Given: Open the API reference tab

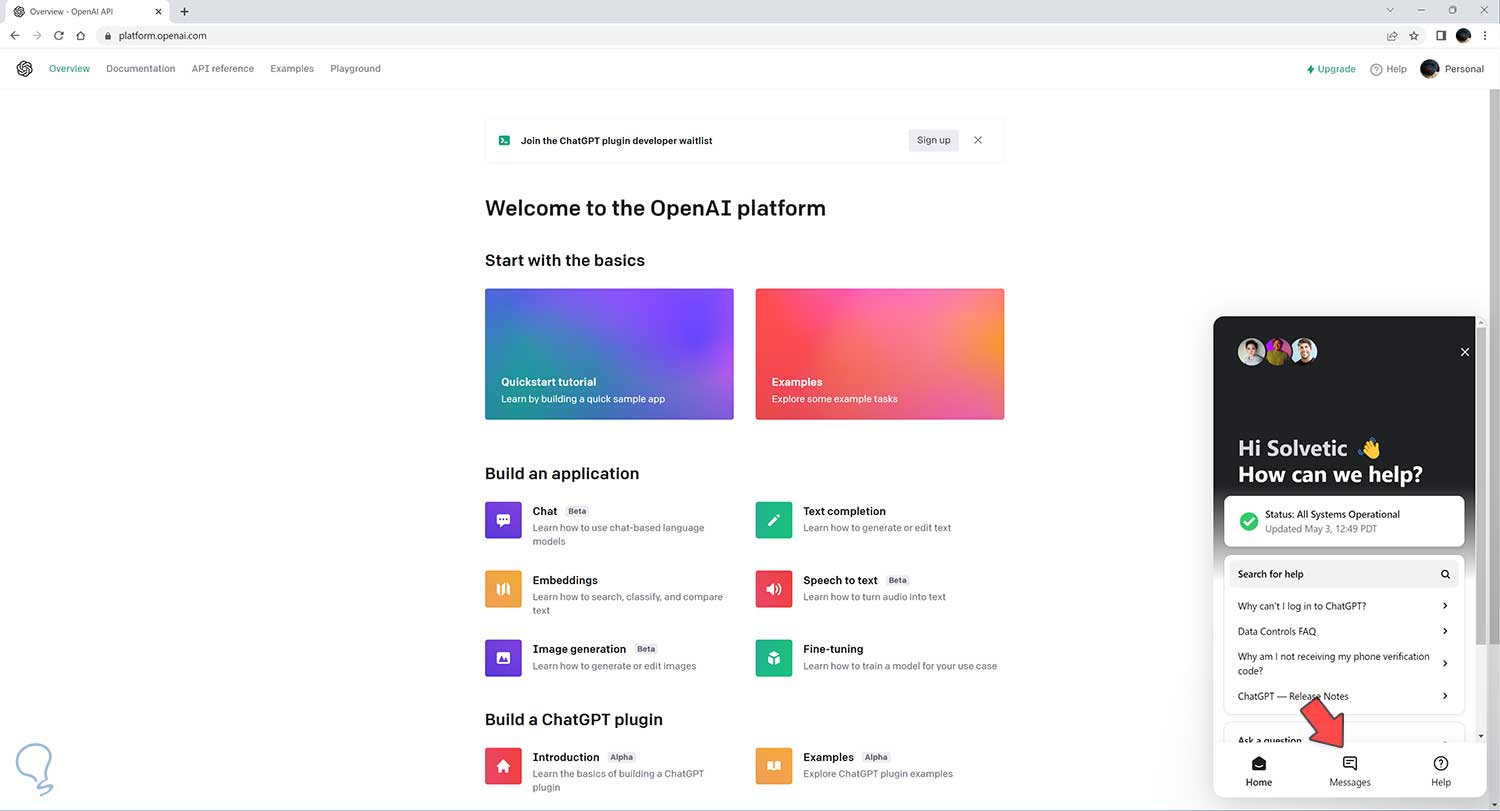Looking at the screenshot, I should pos(223,69).
